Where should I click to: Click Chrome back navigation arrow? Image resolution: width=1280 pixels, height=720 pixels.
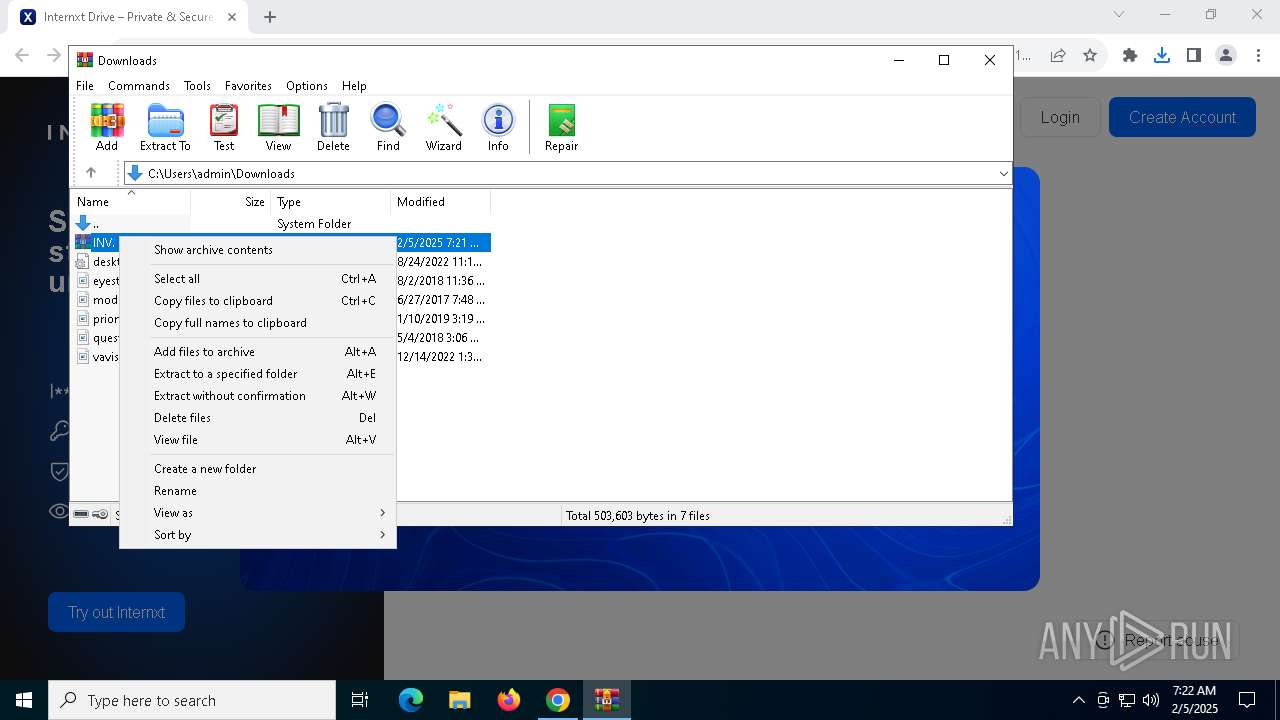pos(22,56)
